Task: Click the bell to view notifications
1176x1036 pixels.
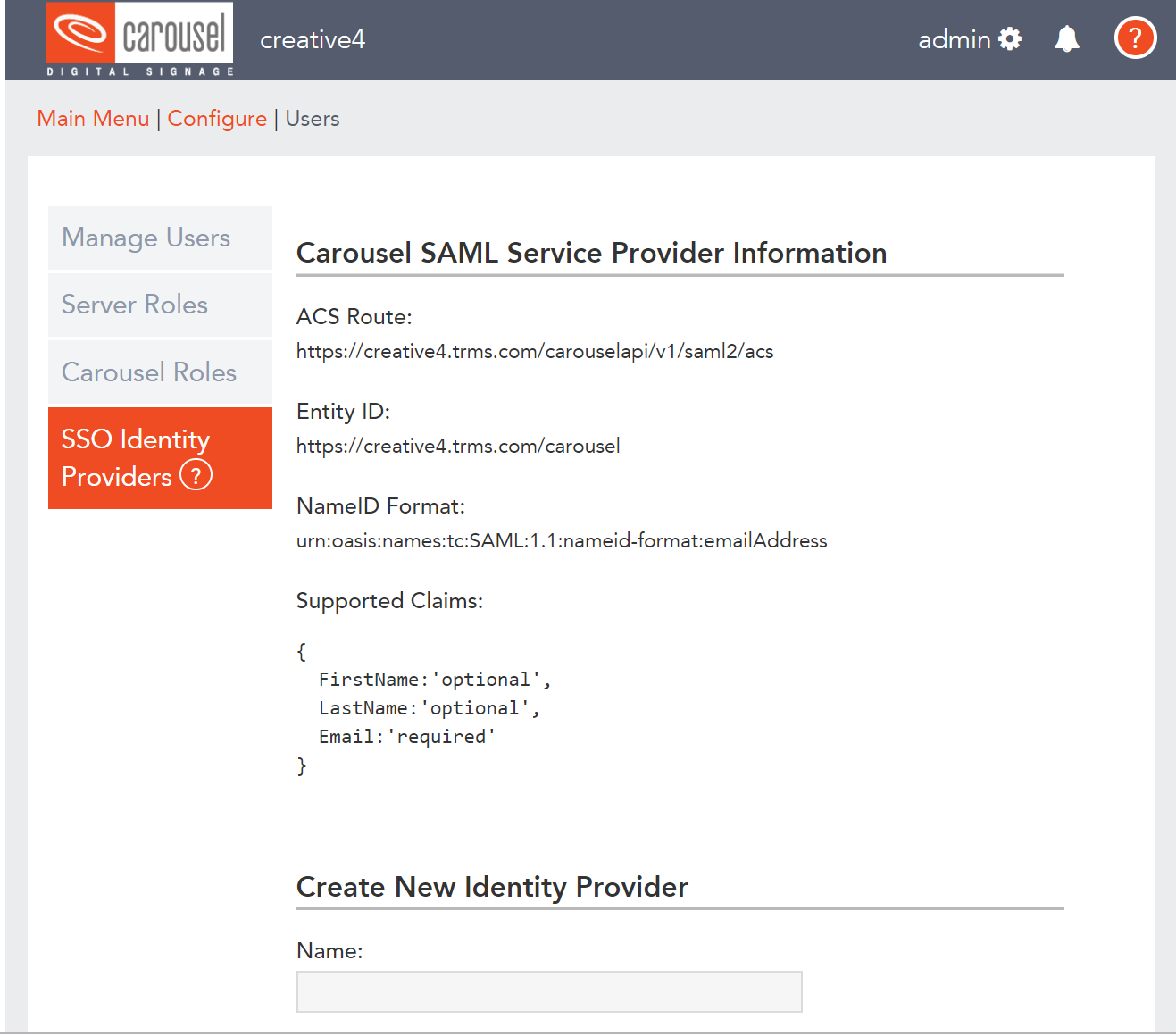Action: pyautogui.click(x=1067, y=38)
